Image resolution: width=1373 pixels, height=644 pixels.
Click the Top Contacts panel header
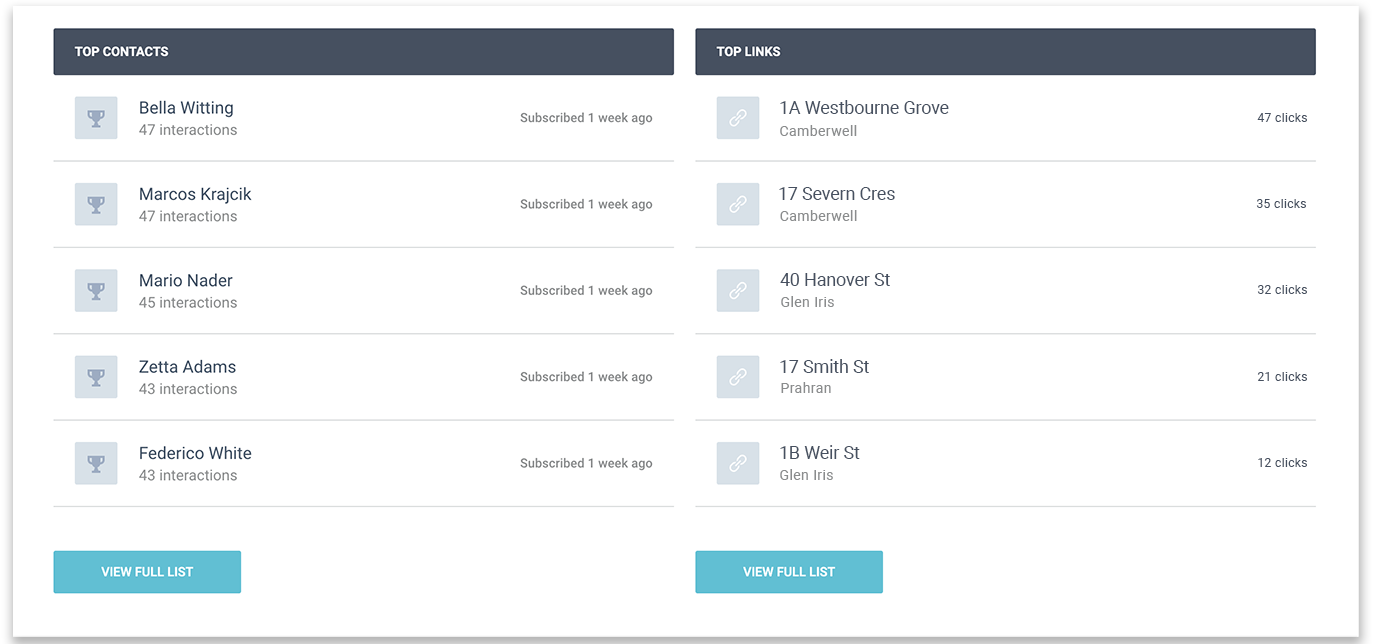coord(363,51)
